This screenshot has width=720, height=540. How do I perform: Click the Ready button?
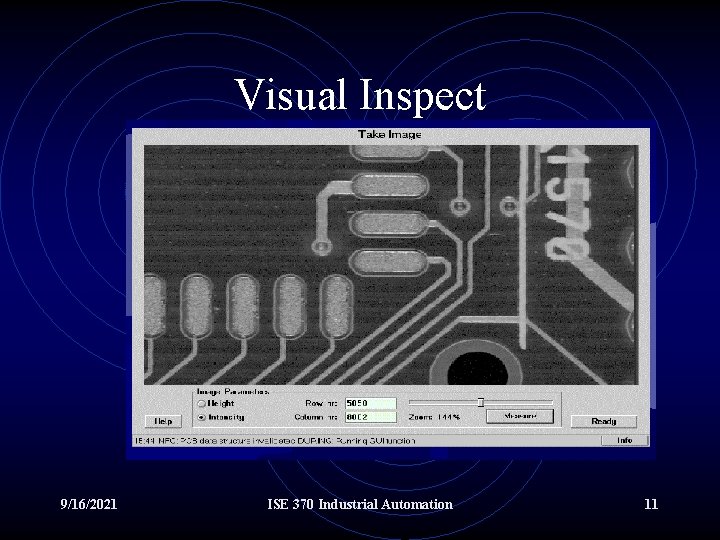[603, 421]
